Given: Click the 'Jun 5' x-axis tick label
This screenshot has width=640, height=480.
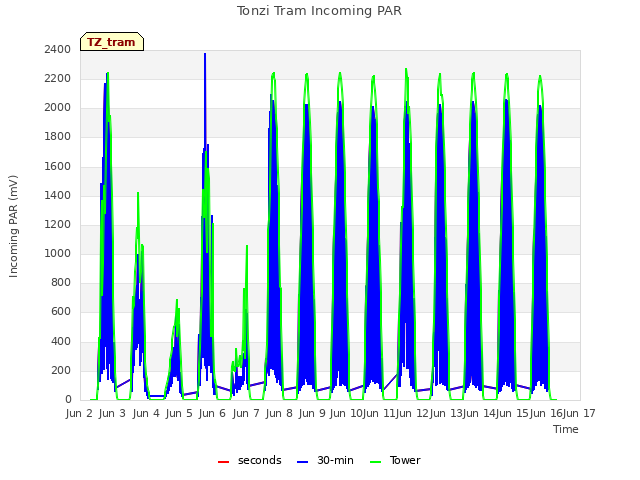Looking at the screenshot, I should (x=179, y=413).
